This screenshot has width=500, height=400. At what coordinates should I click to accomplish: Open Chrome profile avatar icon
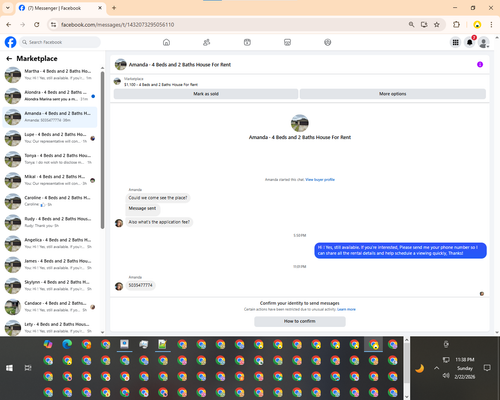tap(477, 25)
